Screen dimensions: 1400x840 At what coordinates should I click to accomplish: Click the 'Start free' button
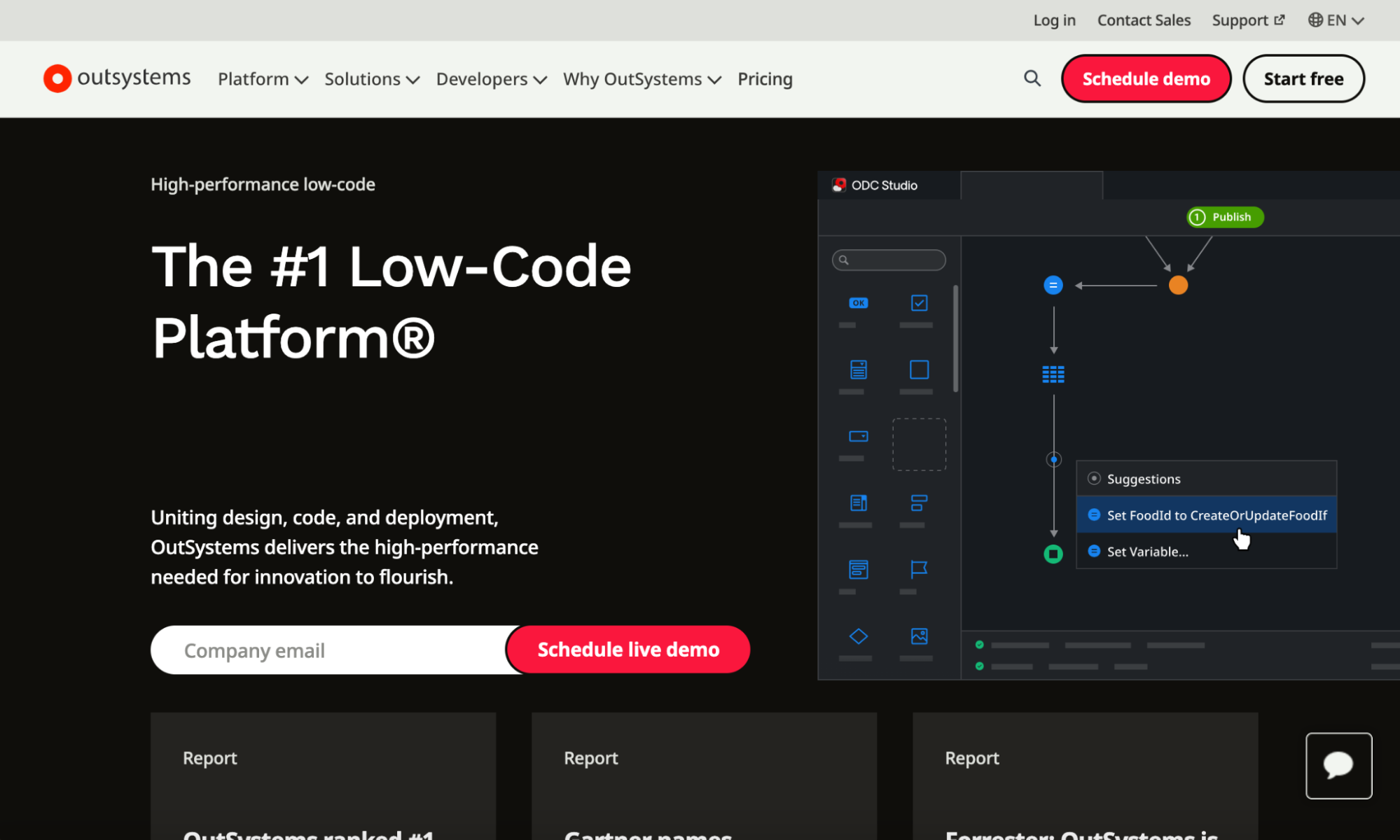pos(1303,78)
